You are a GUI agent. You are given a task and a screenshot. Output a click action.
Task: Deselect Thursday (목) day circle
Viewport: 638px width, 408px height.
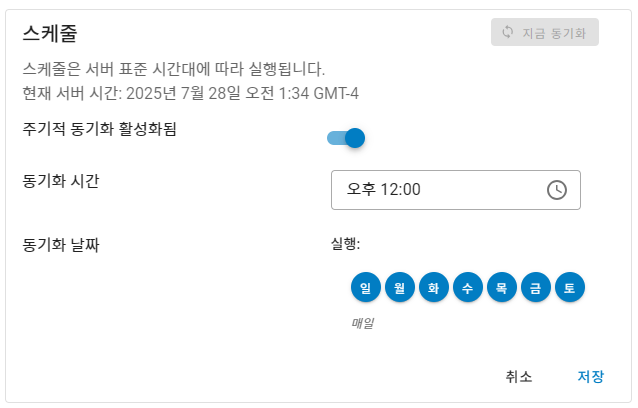pos(501,288)
